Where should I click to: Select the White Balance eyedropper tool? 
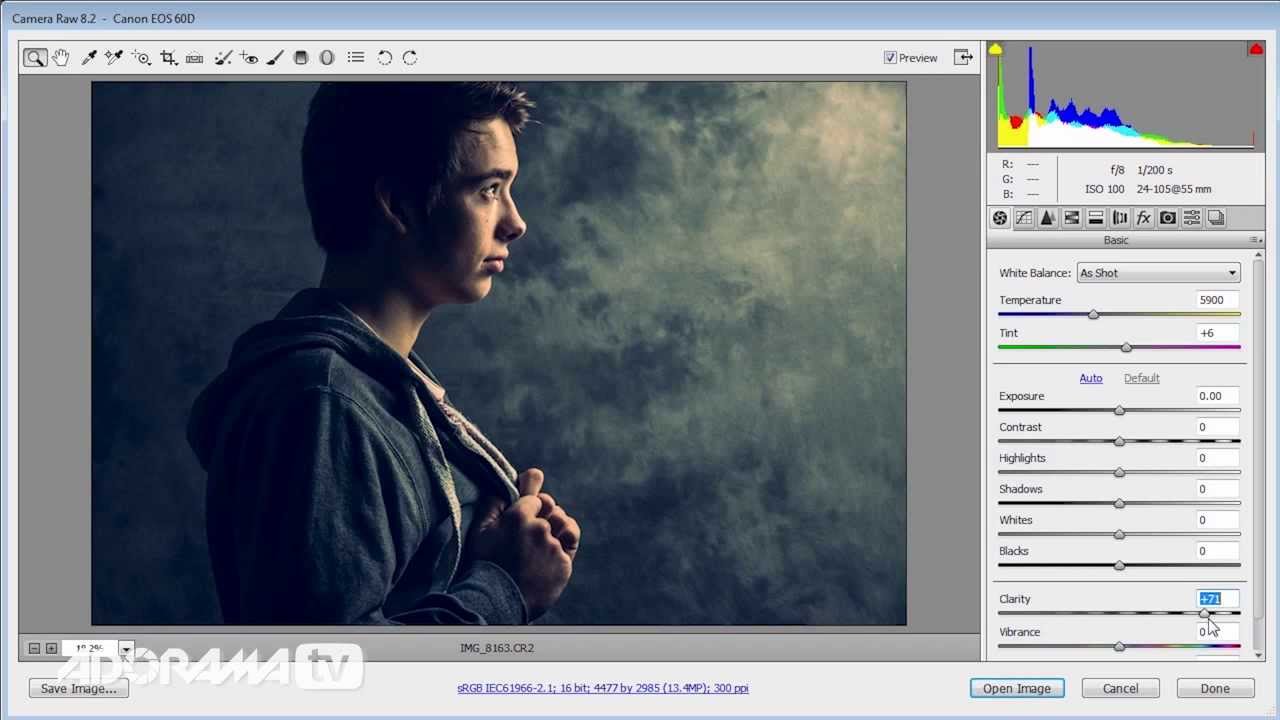click(89, 58)
